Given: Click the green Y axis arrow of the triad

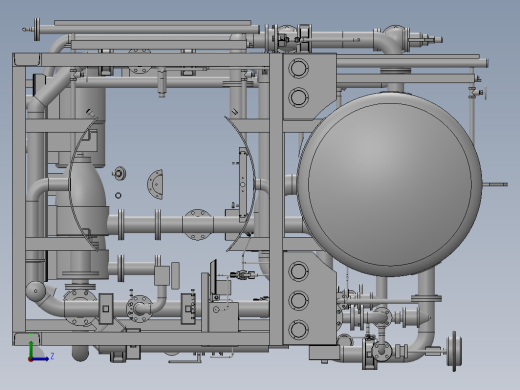Looking at the screenshot, I should [x=31, y=349].
